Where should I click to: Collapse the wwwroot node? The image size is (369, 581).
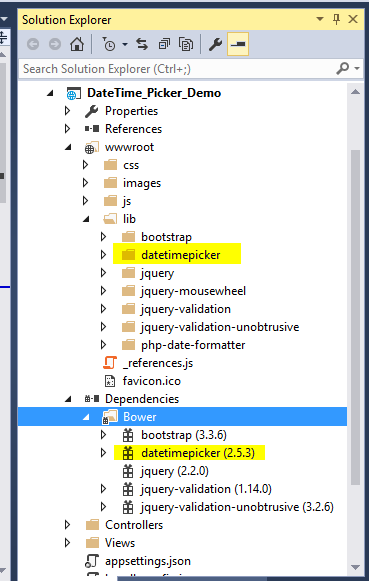(x=68, y=147)
